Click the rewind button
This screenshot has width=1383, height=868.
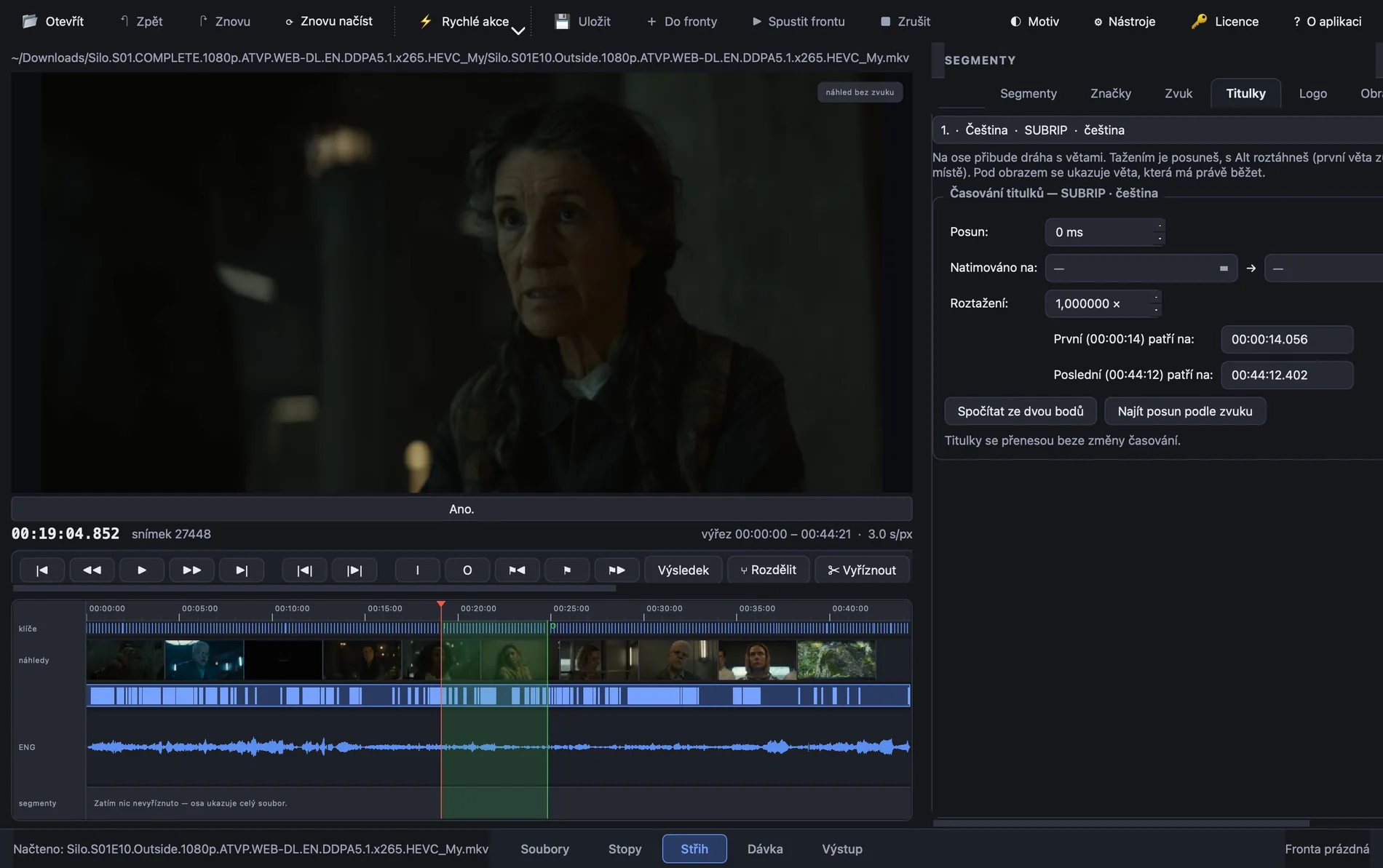(x=92, y=570)
